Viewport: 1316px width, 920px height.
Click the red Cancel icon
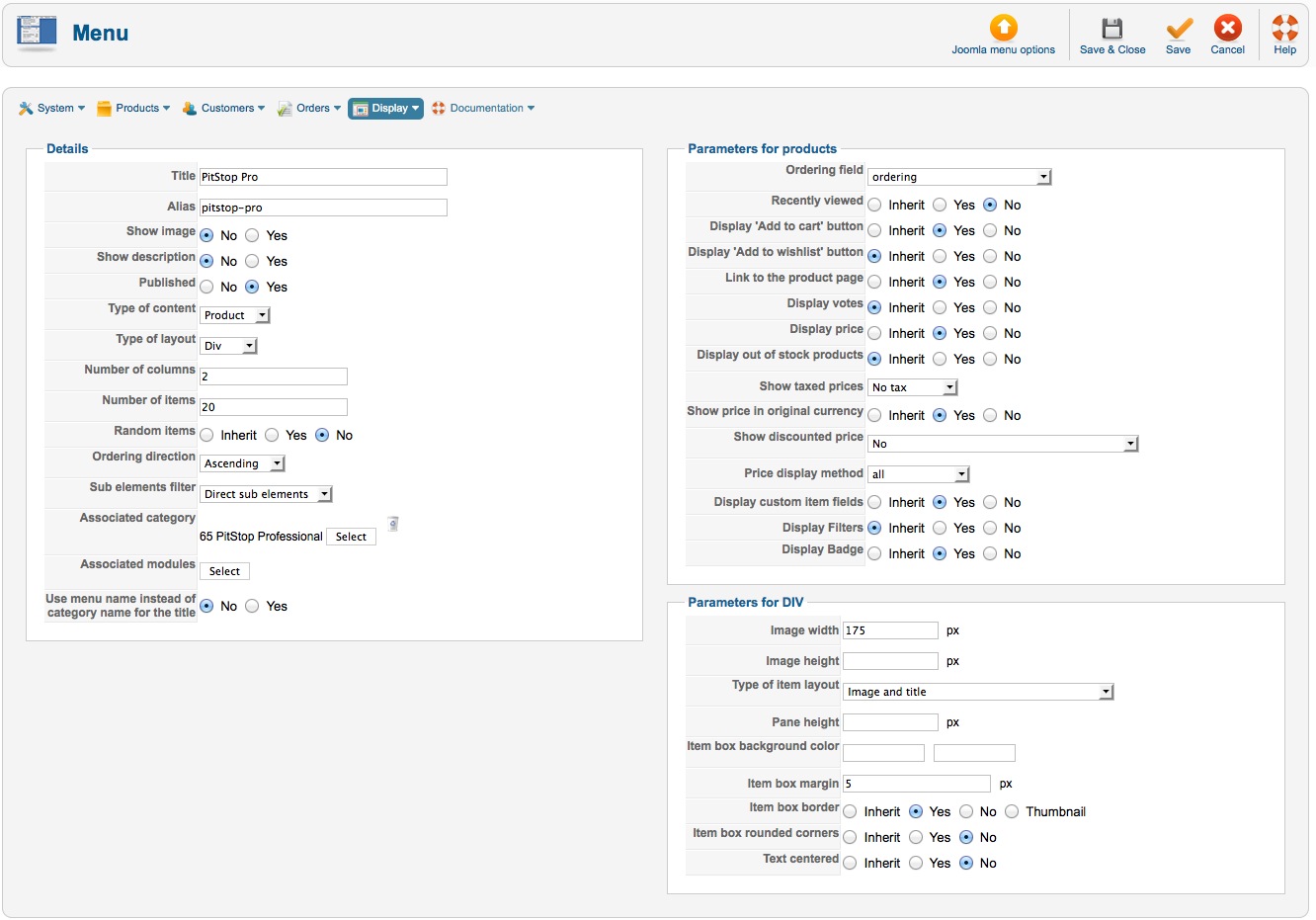[1227, 28]
